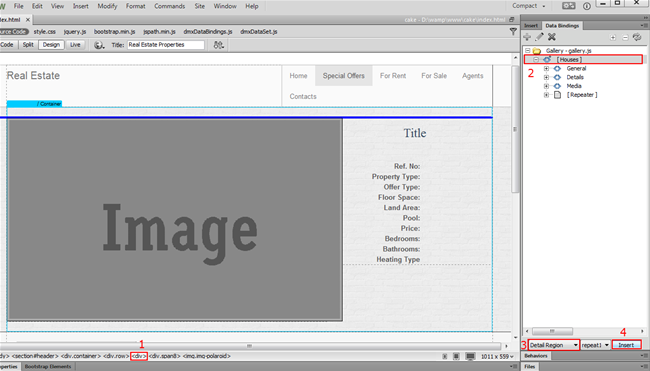Open the 1011 x 559 window size dropdown

pos(497,356)
